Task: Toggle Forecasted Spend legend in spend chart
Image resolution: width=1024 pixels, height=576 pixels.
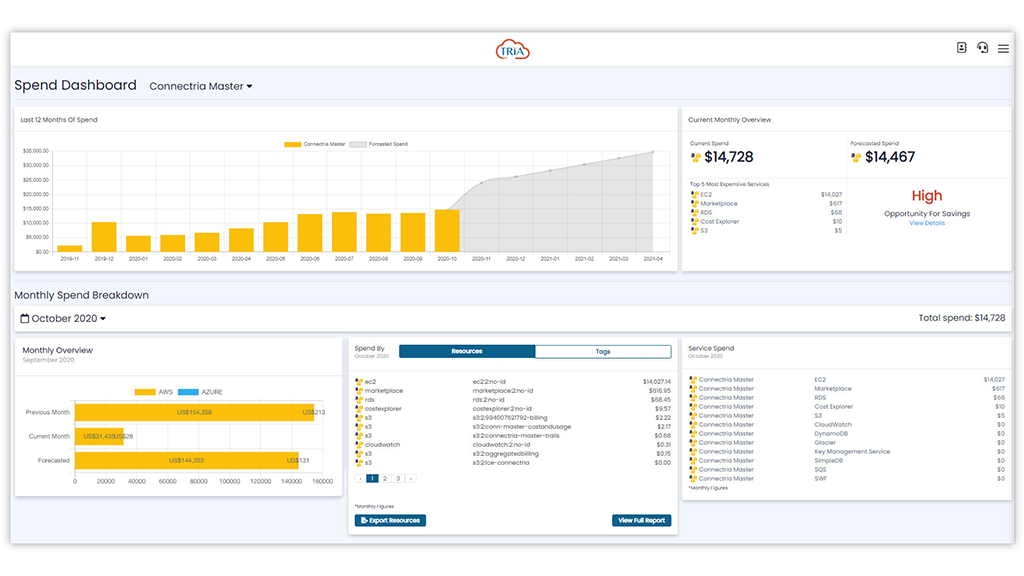Action: [379, 144]
